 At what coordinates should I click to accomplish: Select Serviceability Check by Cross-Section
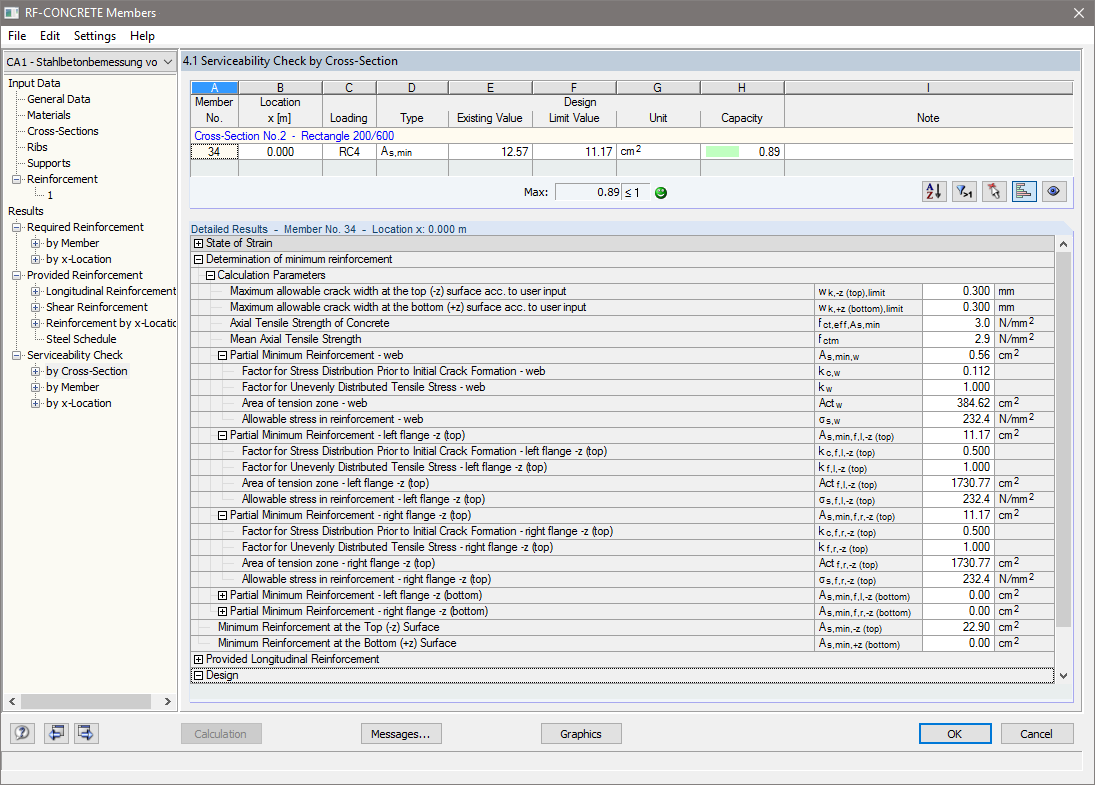tap(87, 372)
